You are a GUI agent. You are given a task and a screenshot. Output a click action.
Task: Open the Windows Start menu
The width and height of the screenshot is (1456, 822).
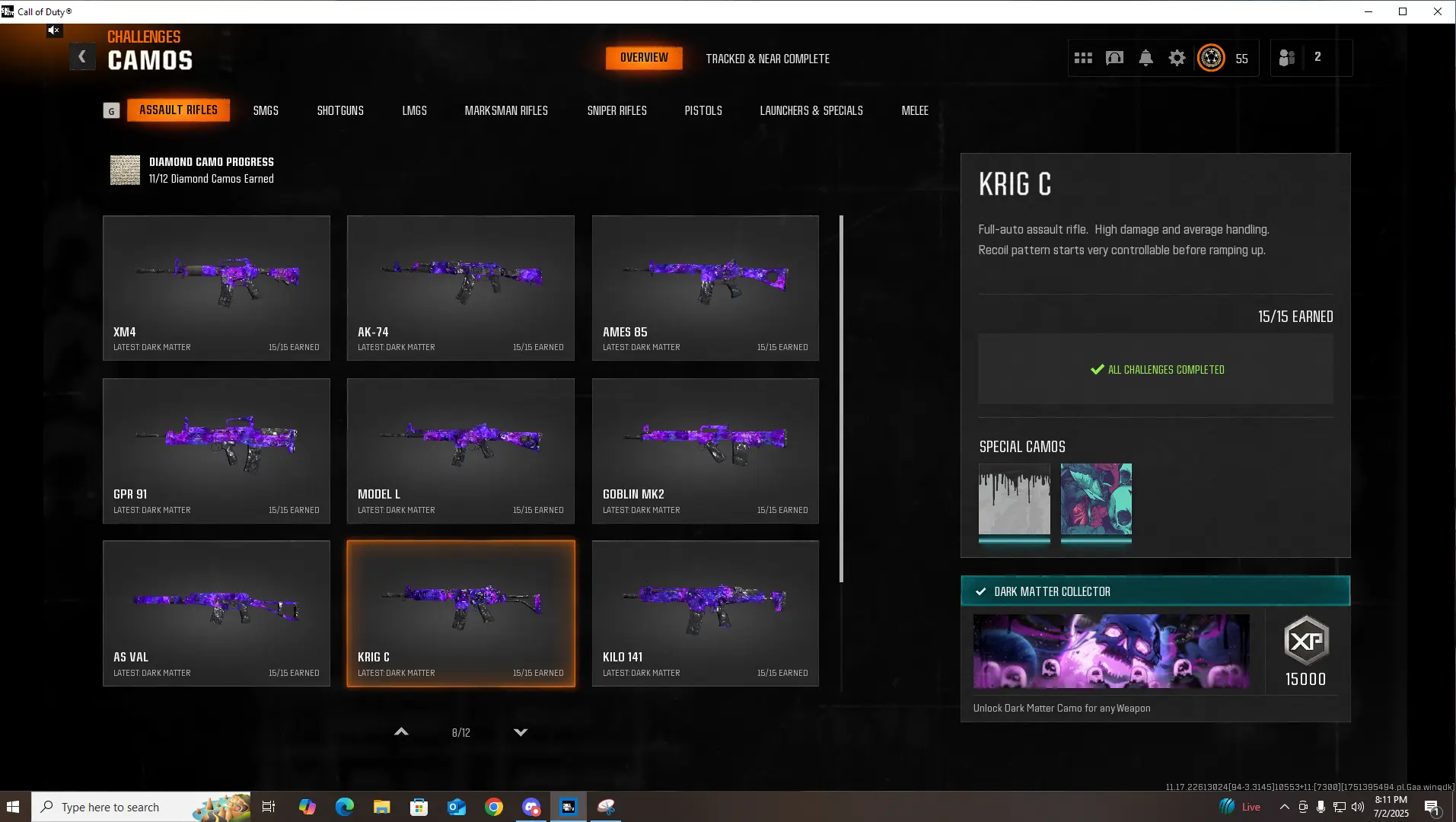(x=13, y=807)
